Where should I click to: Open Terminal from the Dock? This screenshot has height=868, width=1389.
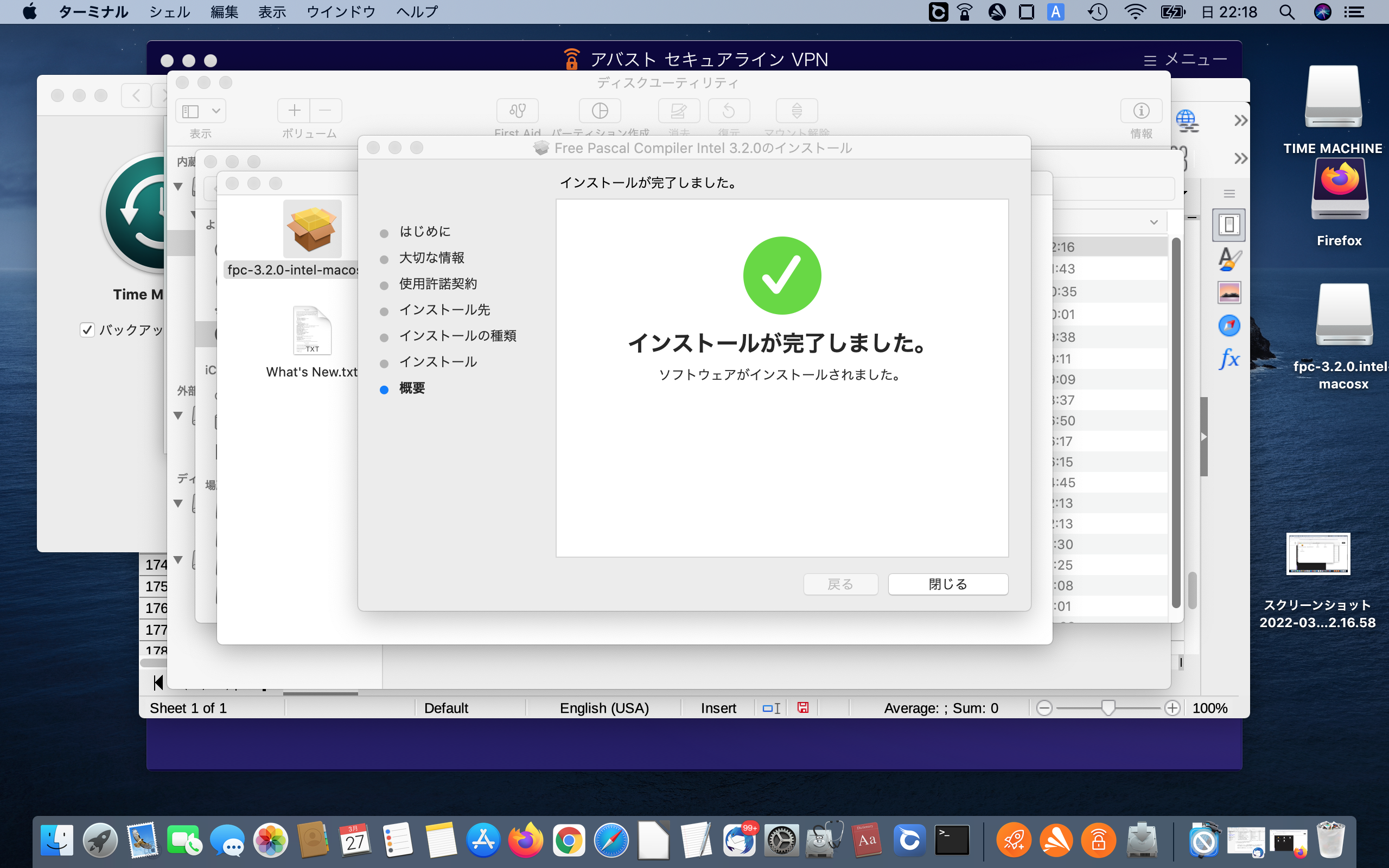pos(952,840)
